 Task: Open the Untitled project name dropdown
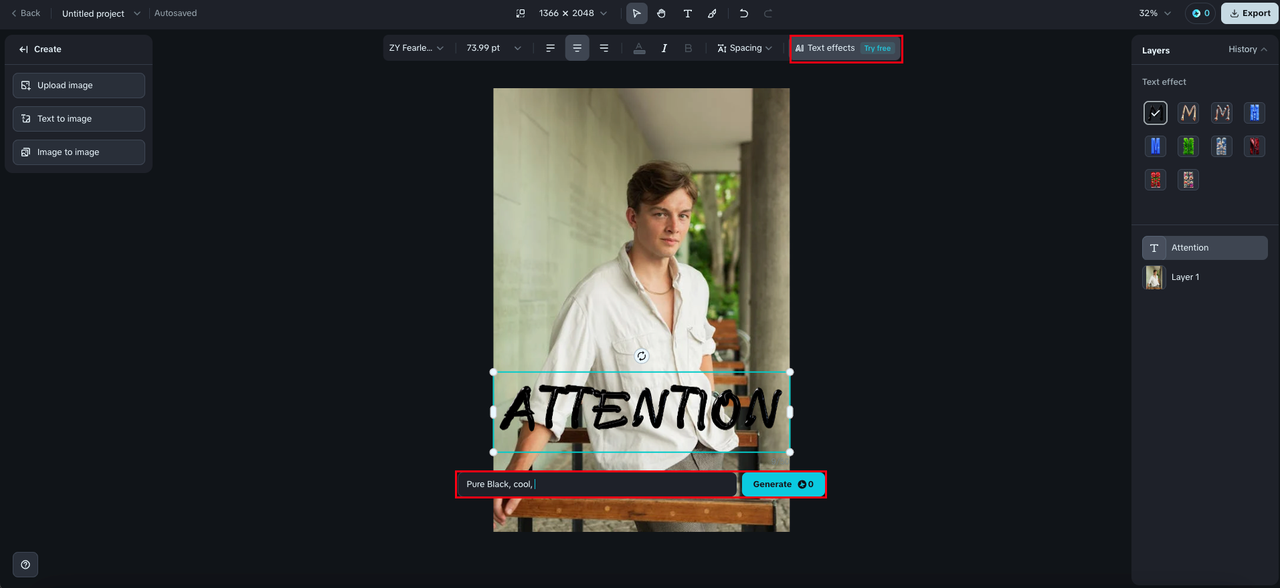[x=101, y=13]
